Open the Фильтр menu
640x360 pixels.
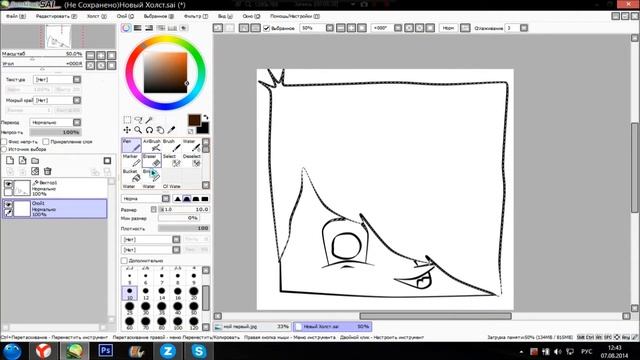pyautogui.click(x=196, y=16)
